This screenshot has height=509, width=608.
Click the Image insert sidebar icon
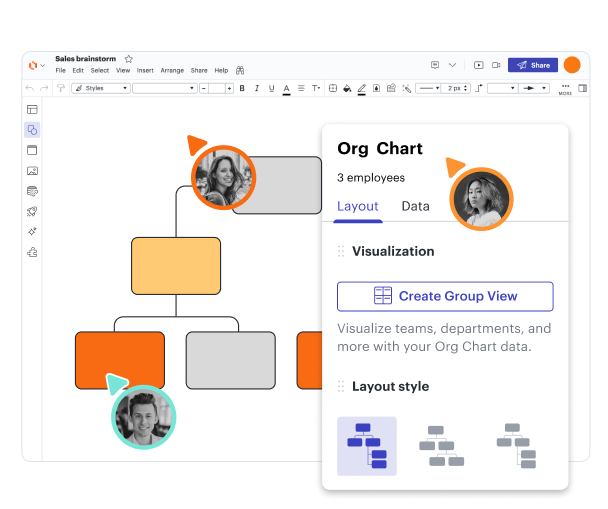tap(32, 171)
